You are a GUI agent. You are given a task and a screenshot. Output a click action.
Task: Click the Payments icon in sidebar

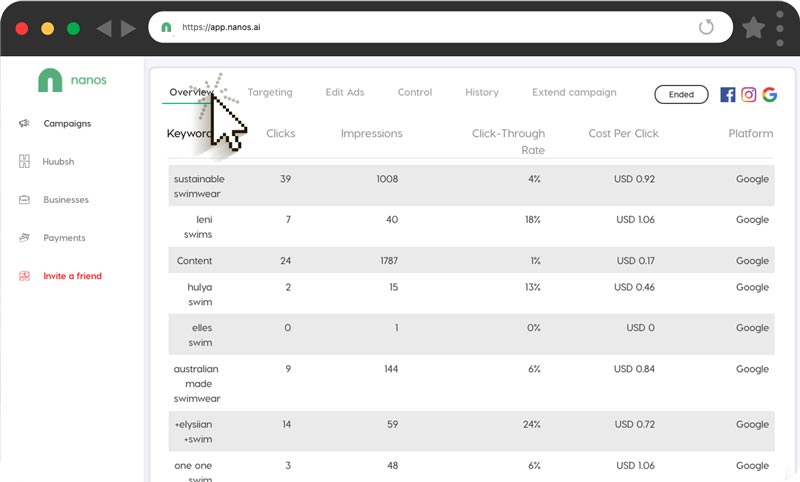24,238
